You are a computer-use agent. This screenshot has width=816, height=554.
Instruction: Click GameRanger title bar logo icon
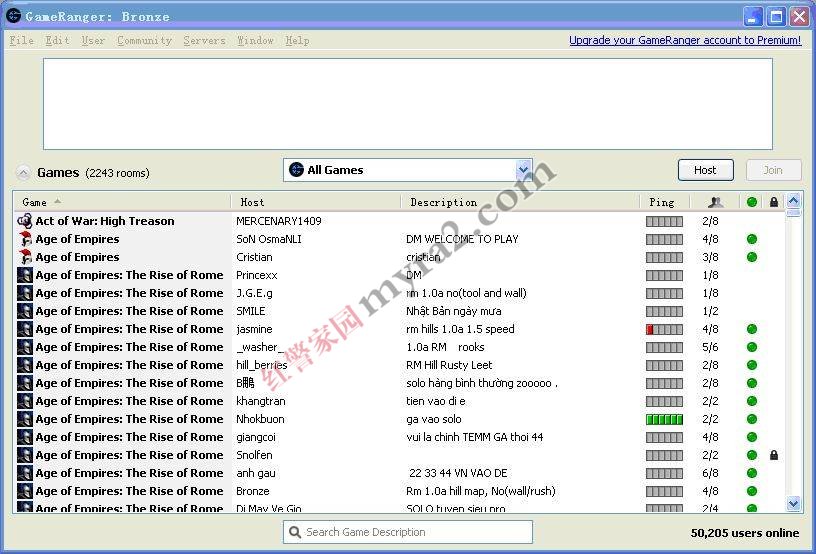tap(13, 16)
